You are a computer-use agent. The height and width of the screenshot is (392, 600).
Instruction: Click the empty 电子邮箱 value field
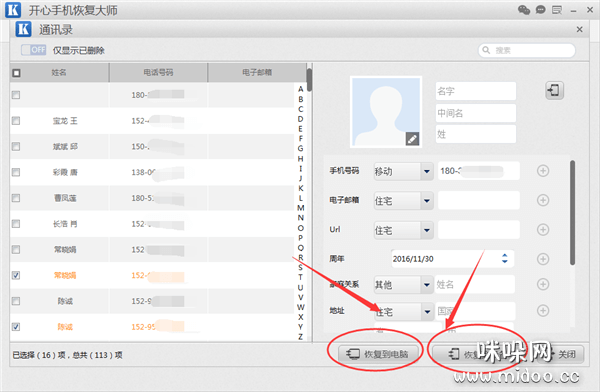[x=479, y=200]
